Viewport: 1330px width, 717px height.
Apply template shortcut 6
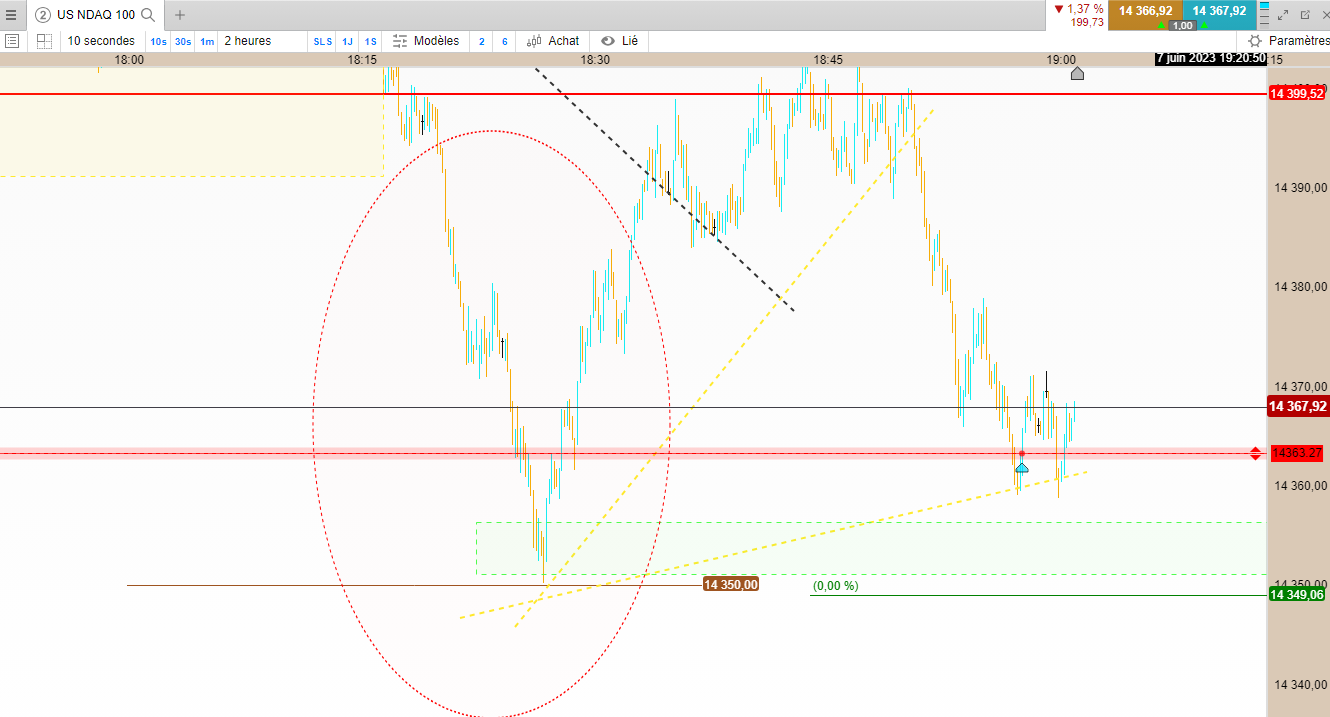(504, 41)
